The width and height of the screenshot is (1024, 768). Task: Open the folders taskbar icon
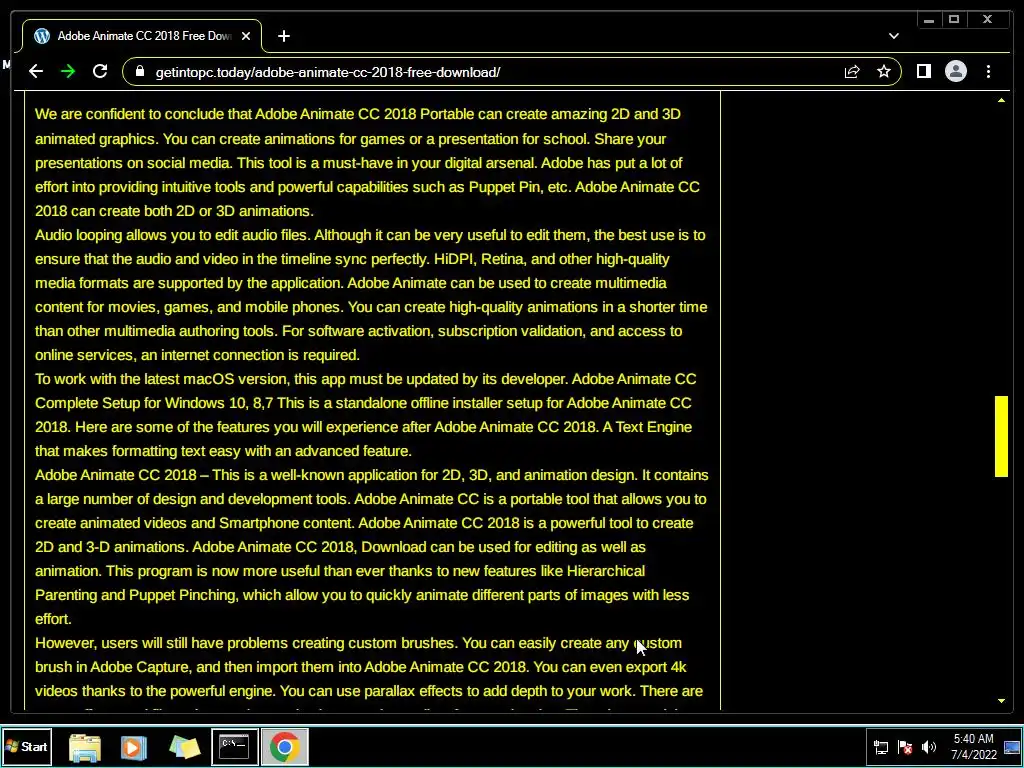[x=184, y=747]
